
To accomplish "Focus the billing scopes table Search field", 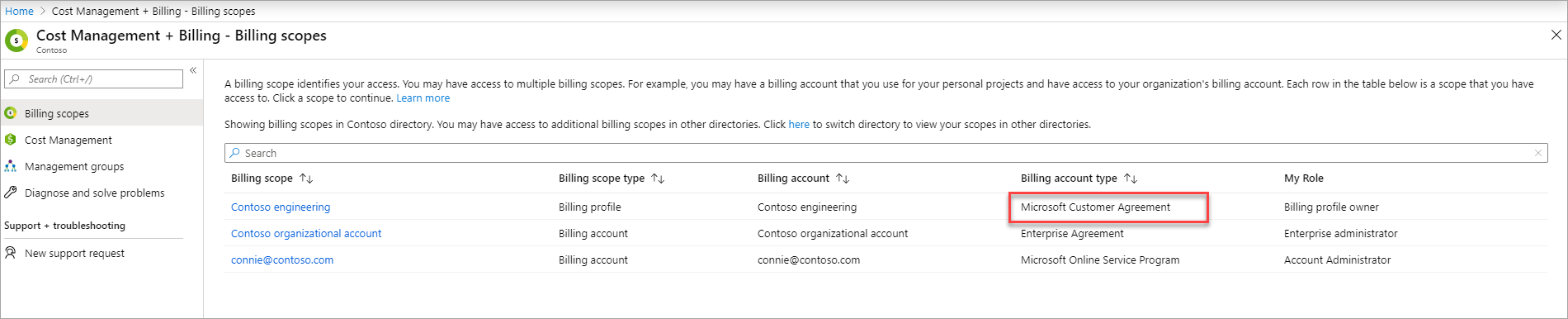I will [x=886, y=153].
